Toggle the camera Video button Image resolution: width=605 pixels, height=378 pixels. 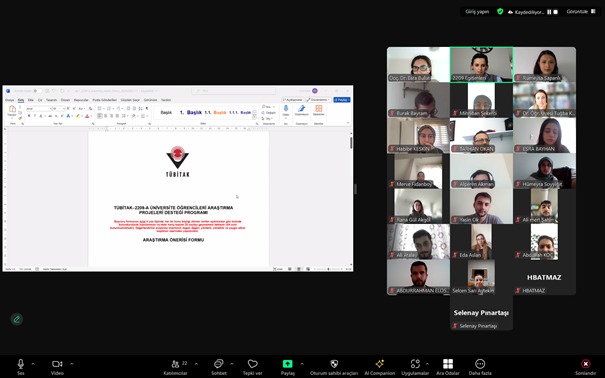[x=57, y=367]
